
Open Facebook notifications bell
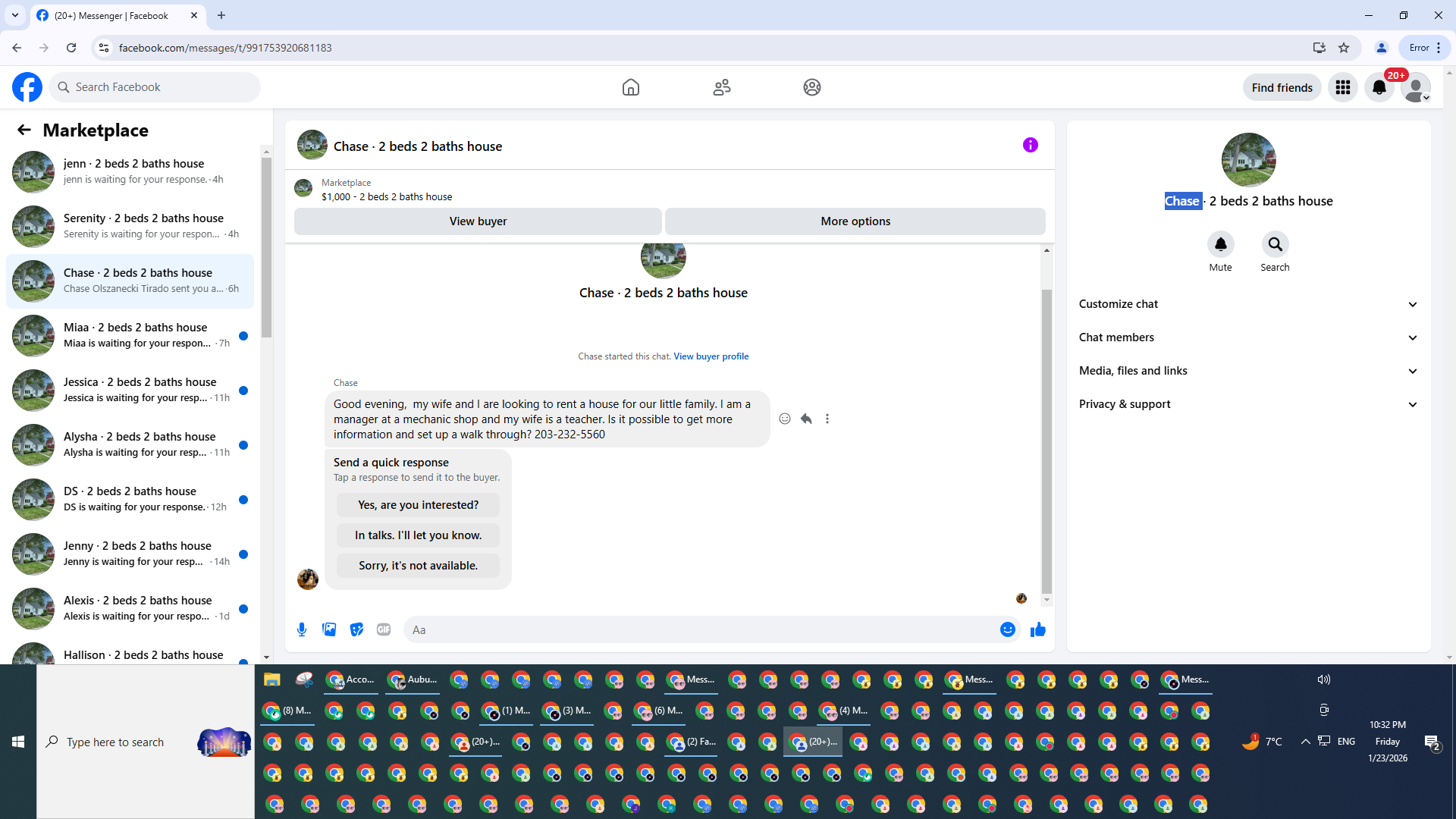[x=1379, y=87]
